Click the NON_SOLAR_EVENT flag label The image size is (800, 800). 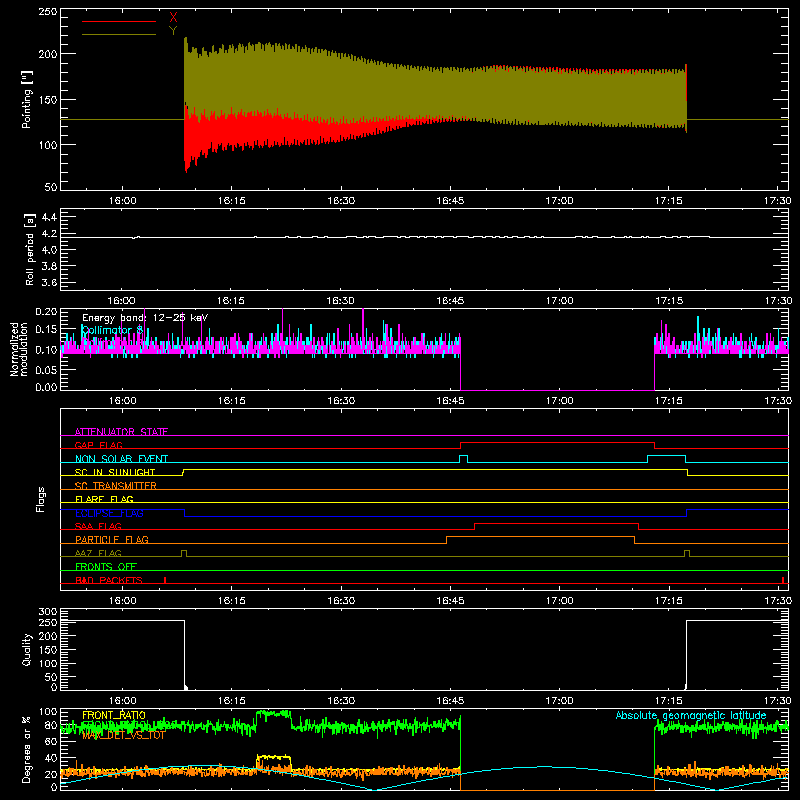pos(121,459)
